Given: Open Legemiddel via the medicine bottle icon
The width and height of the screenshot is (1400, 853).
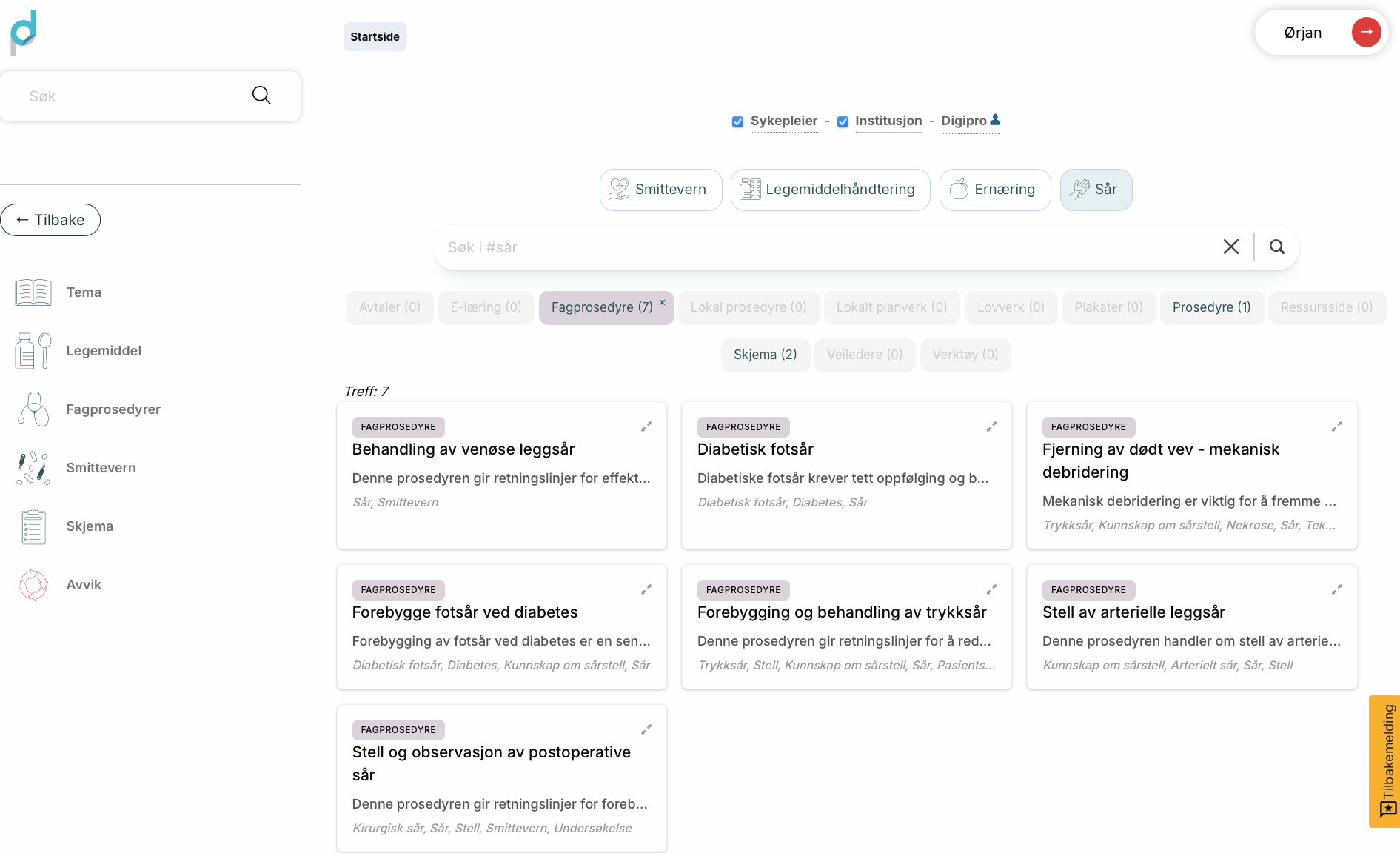Looking at the screenshot, I should (33, 351).
